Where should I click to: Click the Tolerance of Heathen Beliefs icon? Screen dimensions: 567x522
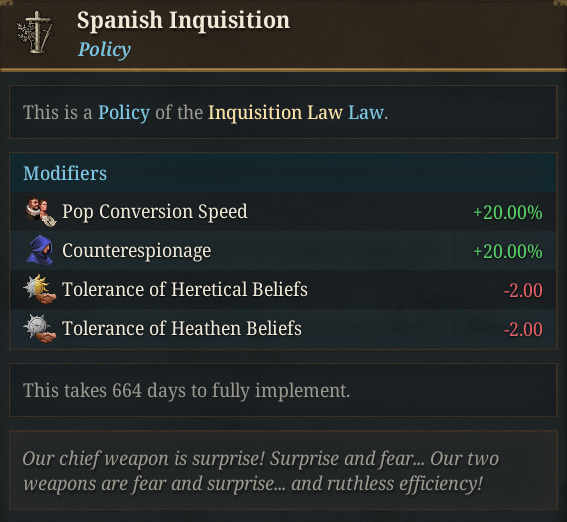pos(40,328)
